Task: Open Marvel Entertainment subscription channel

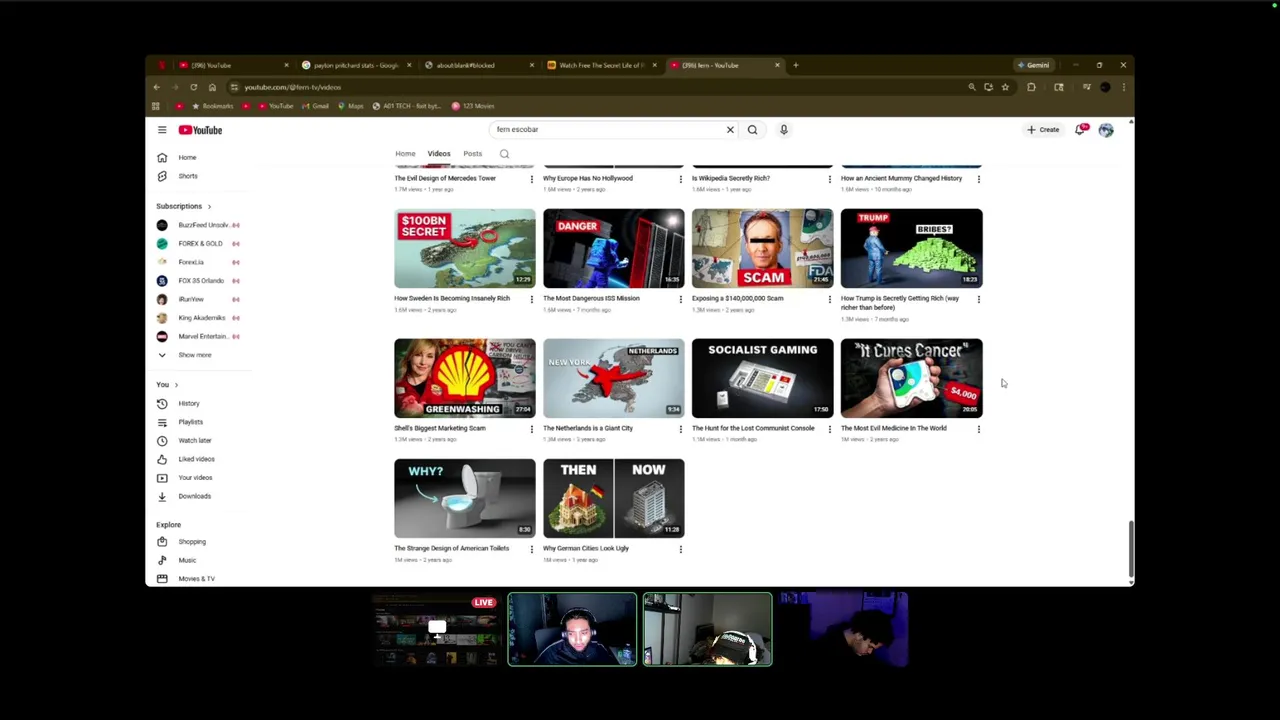Action: (x=198, y=336)
